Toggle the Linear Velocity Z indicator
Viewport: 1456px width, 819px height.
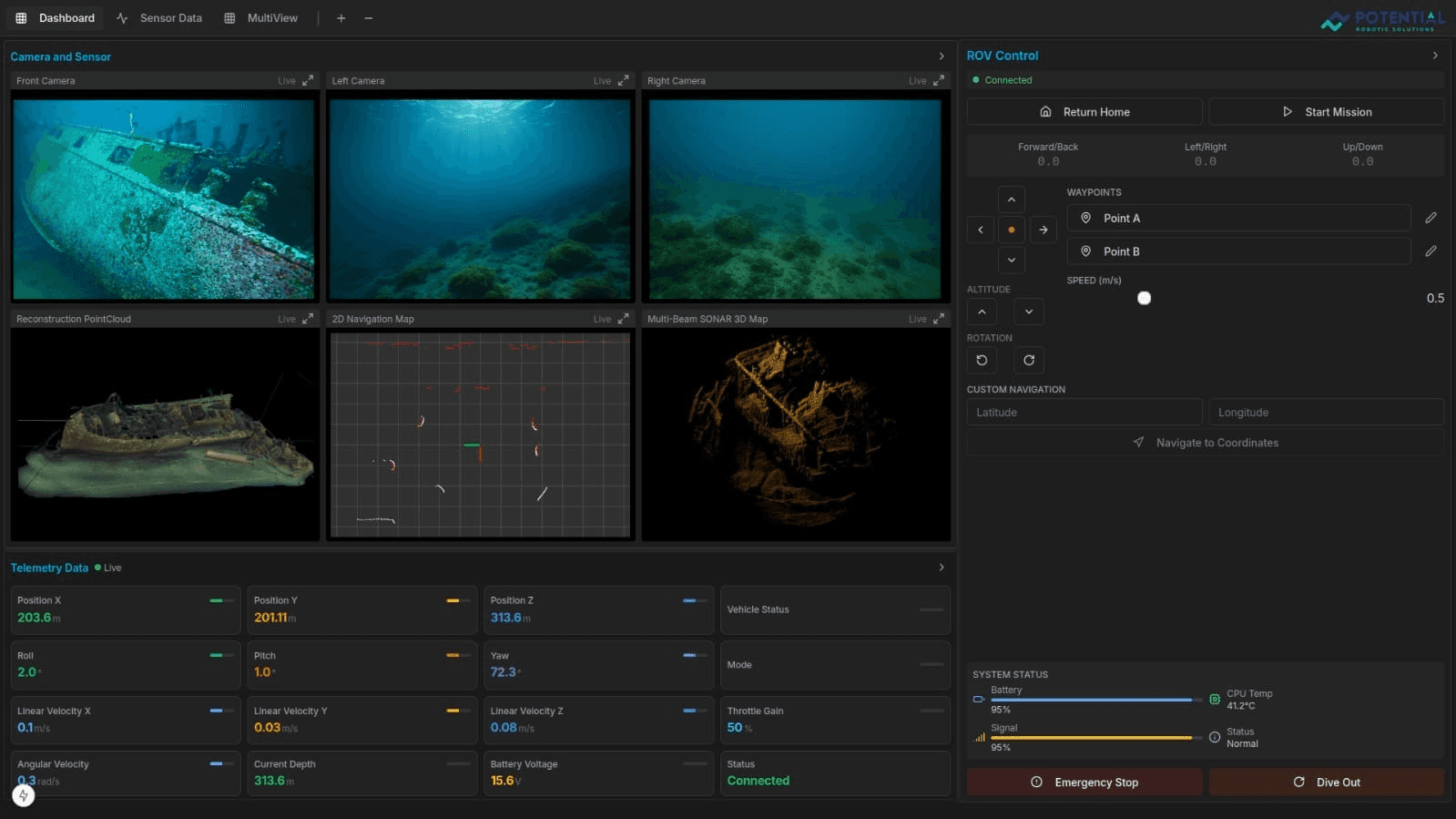tap(695, 711)
